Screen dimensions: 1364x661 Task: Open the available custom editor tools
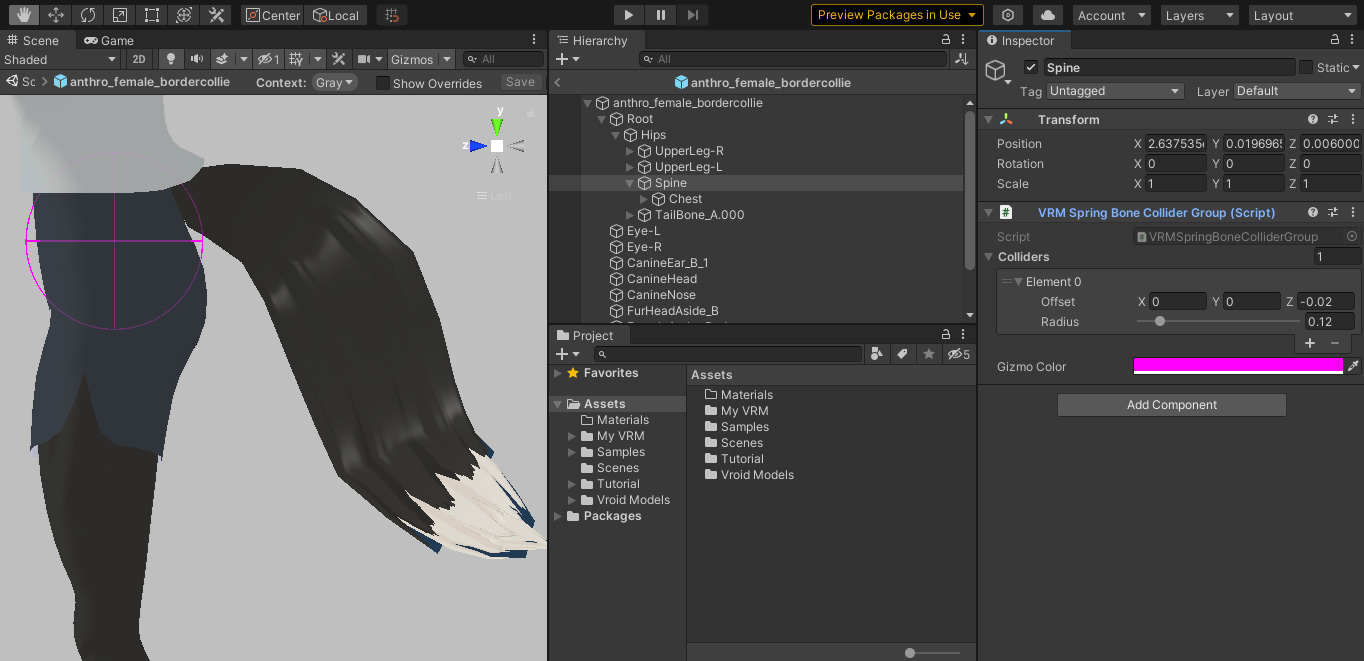[x=215, y=14]
